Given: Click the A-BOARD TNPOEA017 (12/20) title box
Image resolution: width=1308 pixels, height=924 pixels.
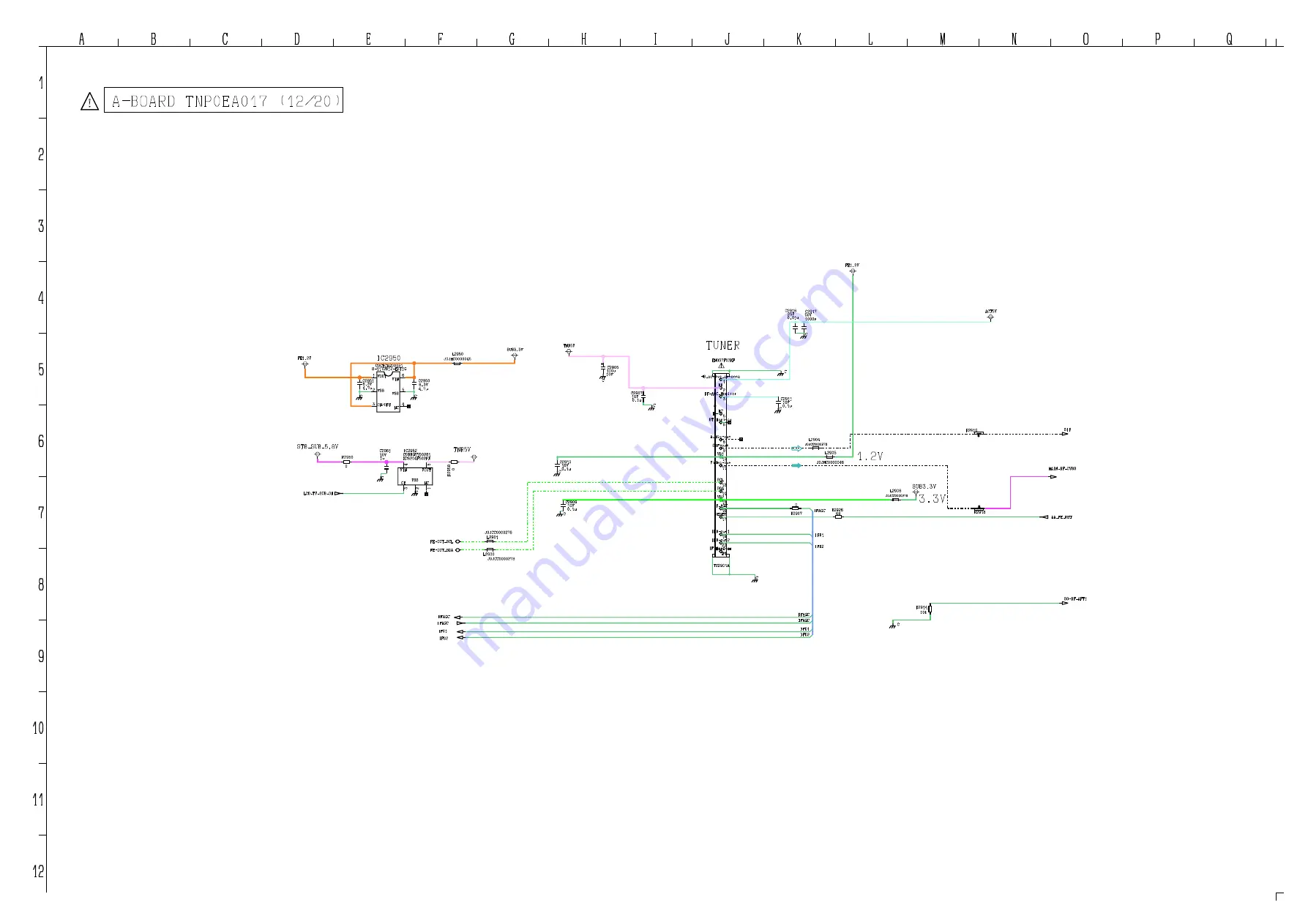Looking at the screenshot, I should click(223, 100).
